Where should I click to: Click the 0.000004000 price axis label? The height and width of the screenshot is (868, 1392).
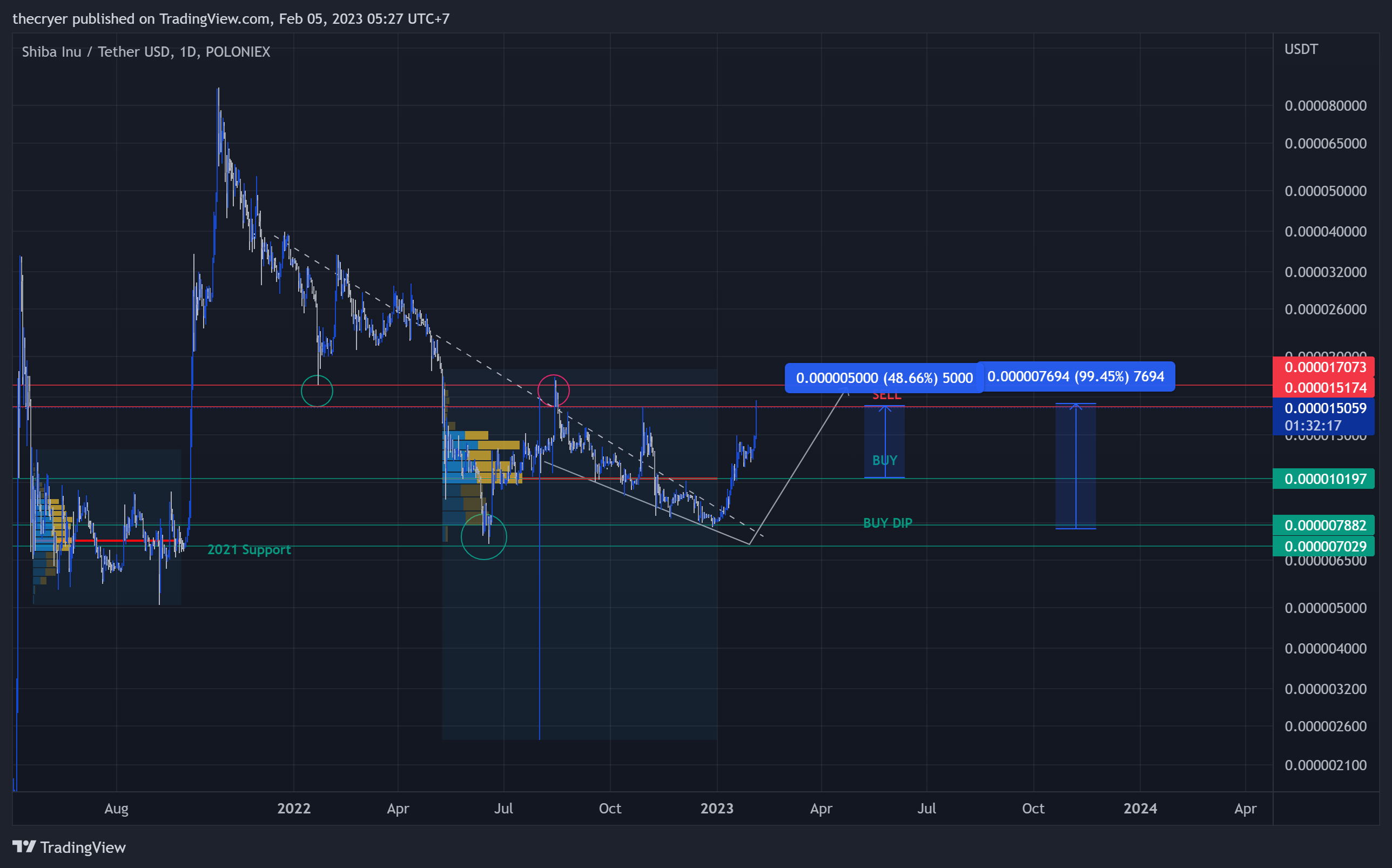click(1326, 648)
